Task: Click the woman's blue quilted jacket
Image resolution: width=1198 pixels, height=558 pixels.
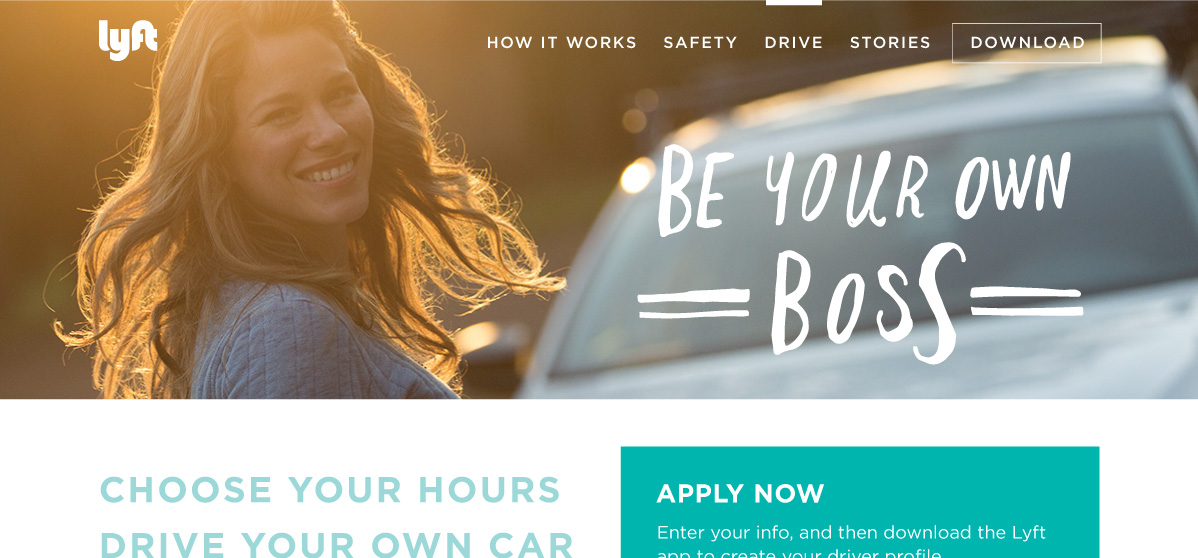Action: [321, 344]
